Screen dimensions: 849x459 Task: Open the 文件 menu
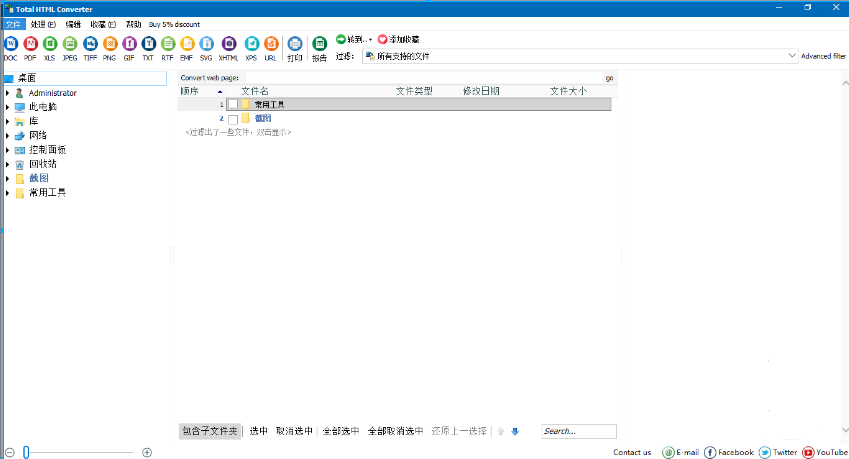[x=14, y=24]
